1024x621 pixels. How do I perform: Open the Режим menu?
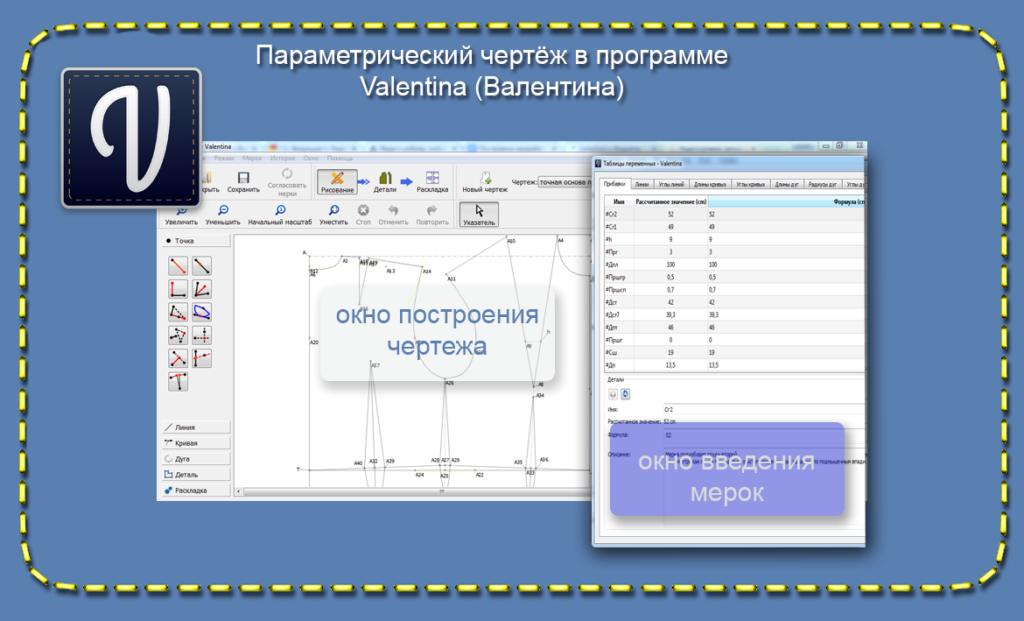click(223, 158)
